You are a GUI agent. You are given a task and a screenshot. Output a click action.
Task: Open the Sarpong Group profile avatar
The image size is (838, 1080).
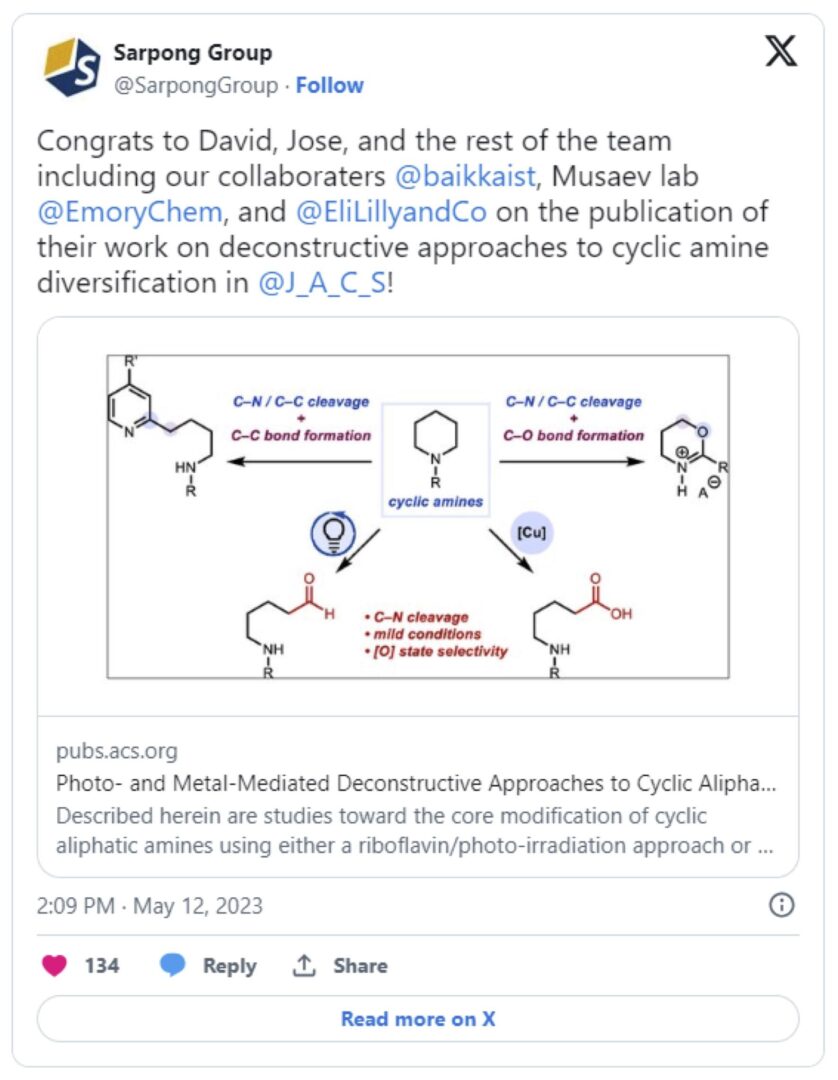point(72,67)
